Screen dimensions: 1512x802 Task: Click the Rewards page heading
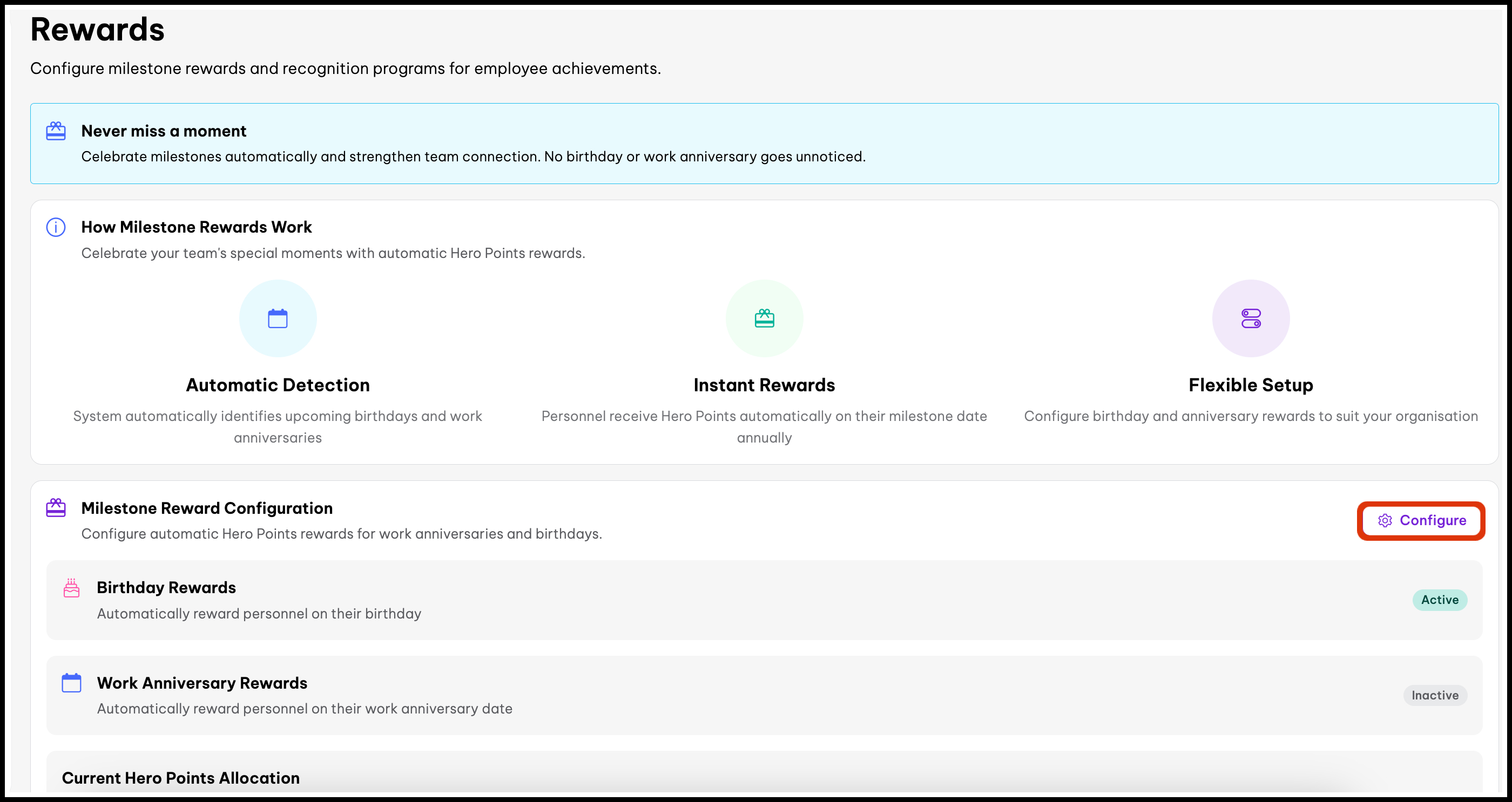coord(97,29)
